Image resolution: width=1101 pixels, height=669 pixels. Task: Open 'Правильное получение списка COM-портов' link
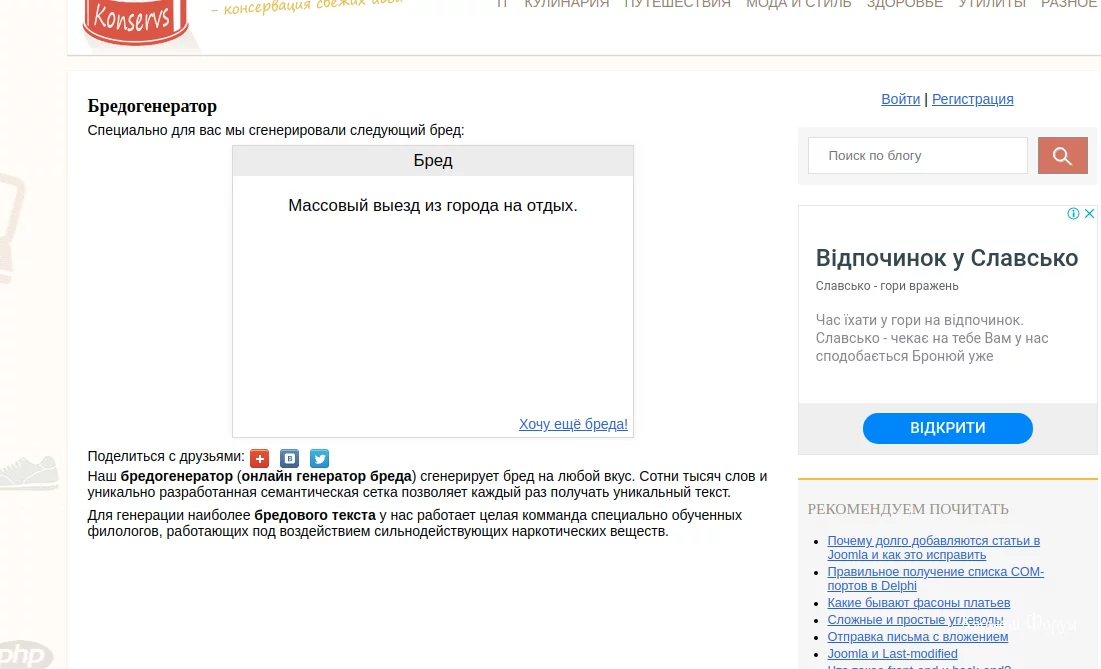click(935, 578)
